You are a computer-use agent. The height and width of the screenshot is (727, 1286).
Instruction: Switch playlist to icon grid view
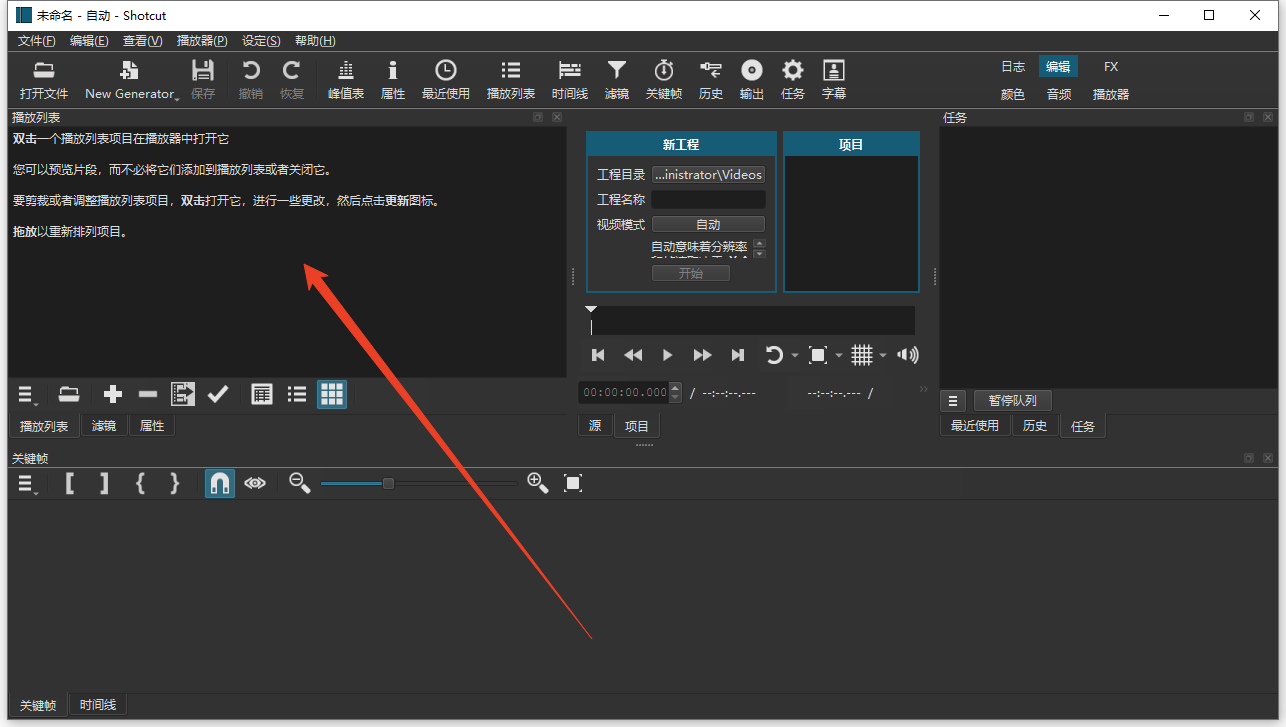pos(332,394)
